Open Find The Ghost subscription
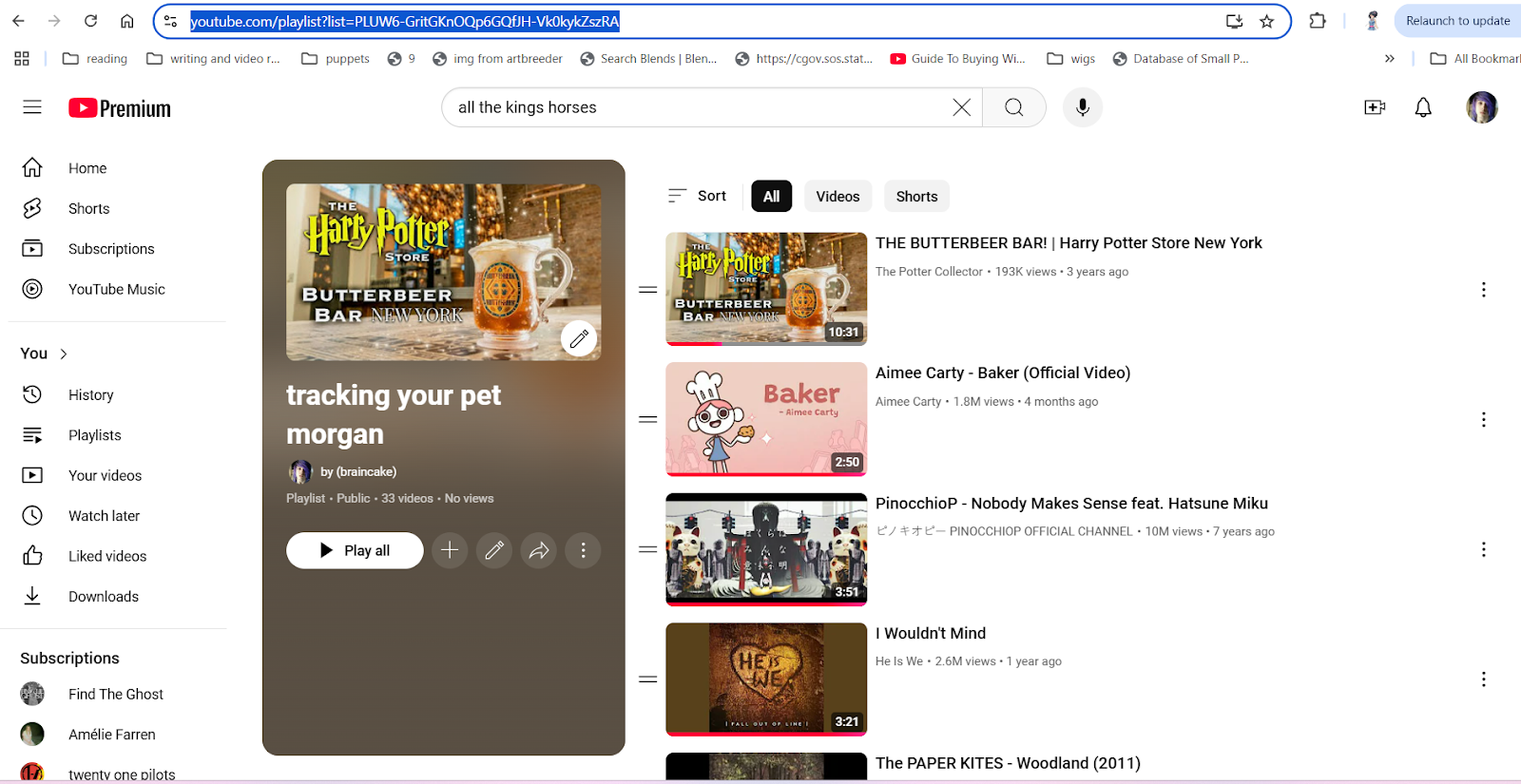Image resolution: width=1521 pixels, height=784 pixels. tap(114, 694)
